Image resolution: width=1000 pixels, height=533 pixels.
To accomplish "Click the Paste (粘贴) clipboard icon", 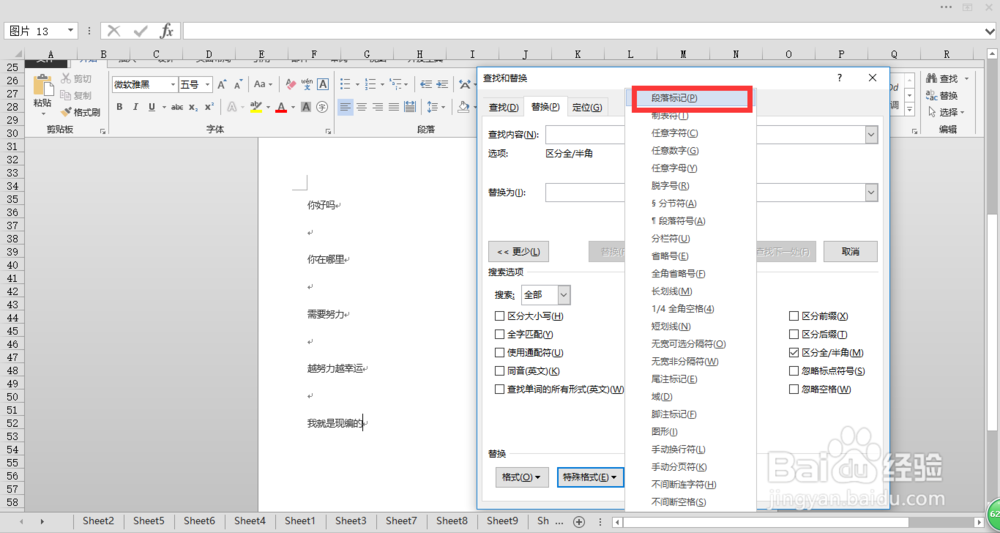I will coord(43,86).
